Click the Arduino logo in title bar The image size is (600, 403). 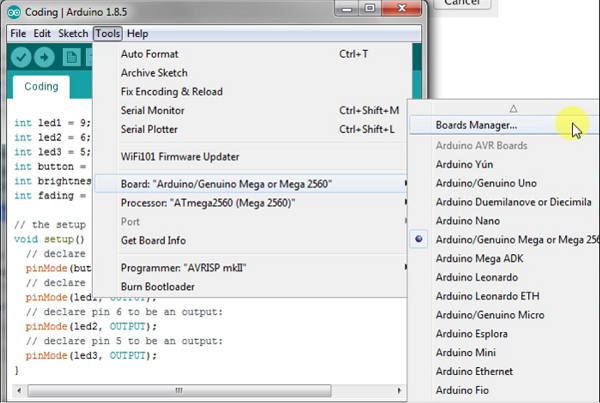tap(14, 12)
